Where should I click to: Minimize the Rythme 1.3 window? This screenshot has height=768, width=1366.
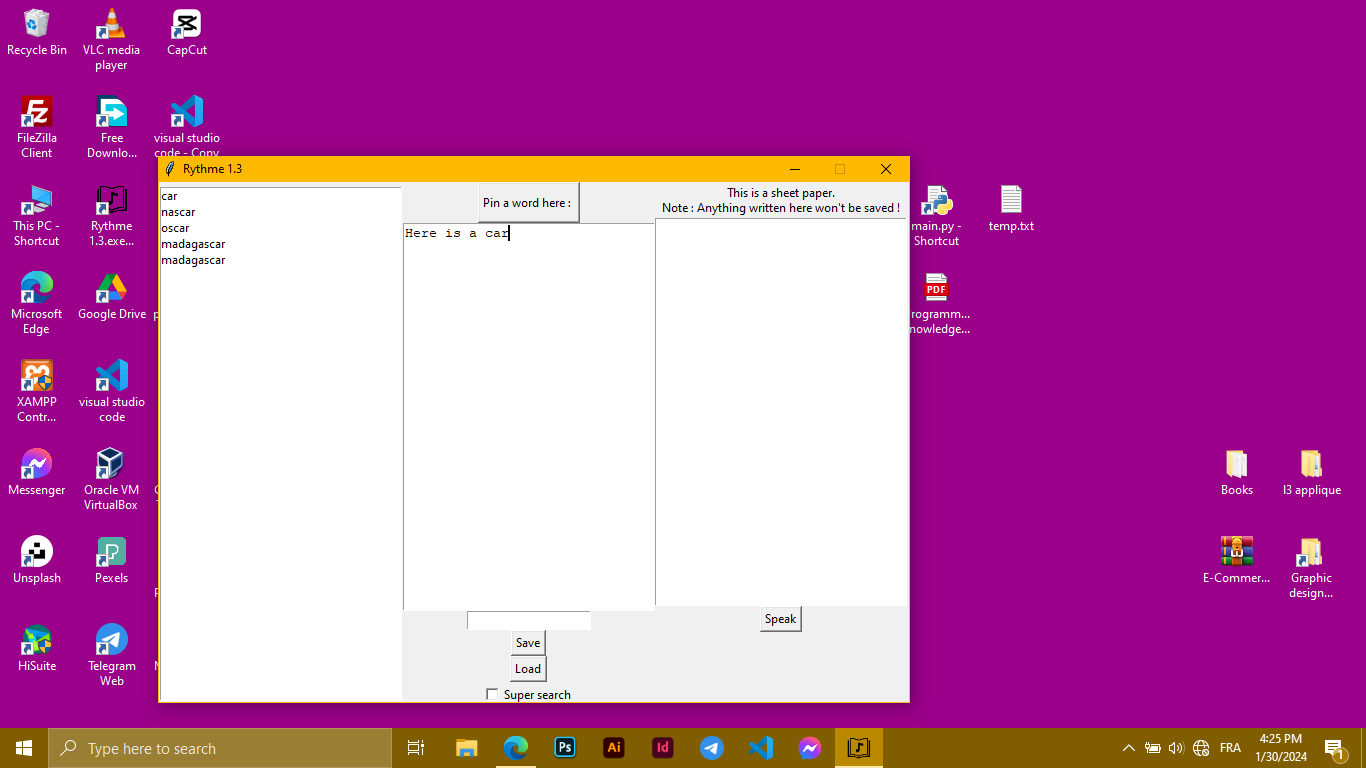(795, 169)
